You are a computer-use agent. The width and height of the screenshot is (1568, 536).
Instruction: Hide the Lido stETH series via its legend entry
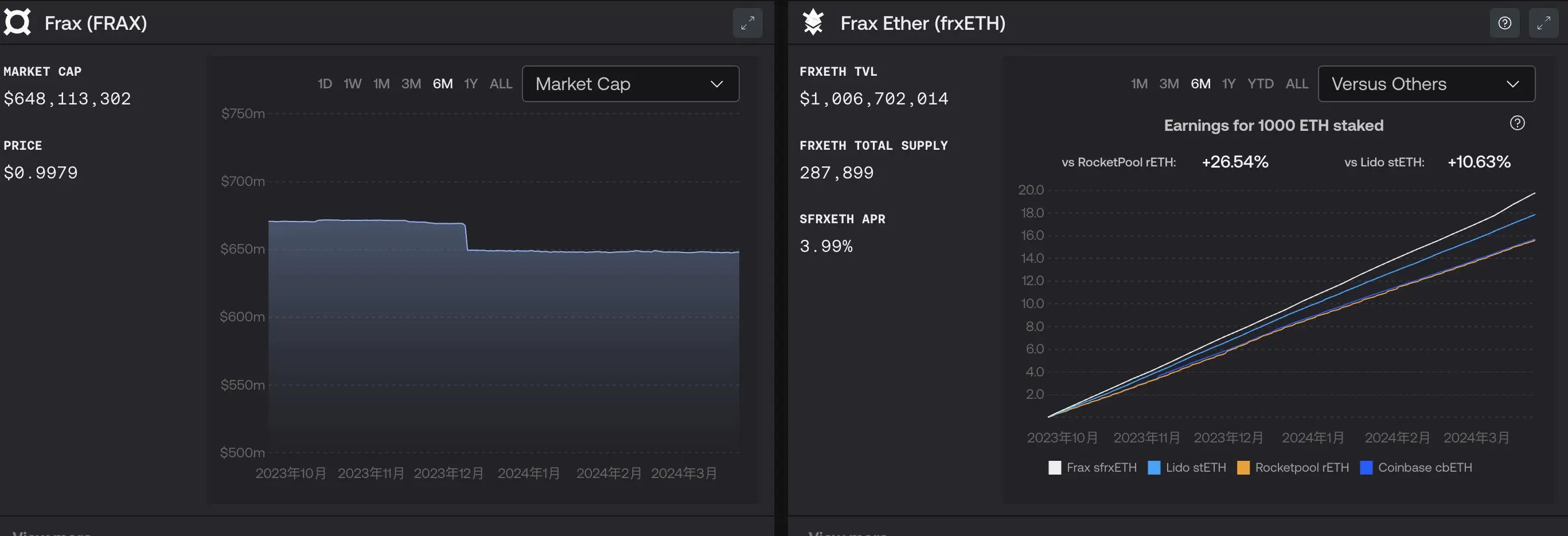[x=1185, y=467]
